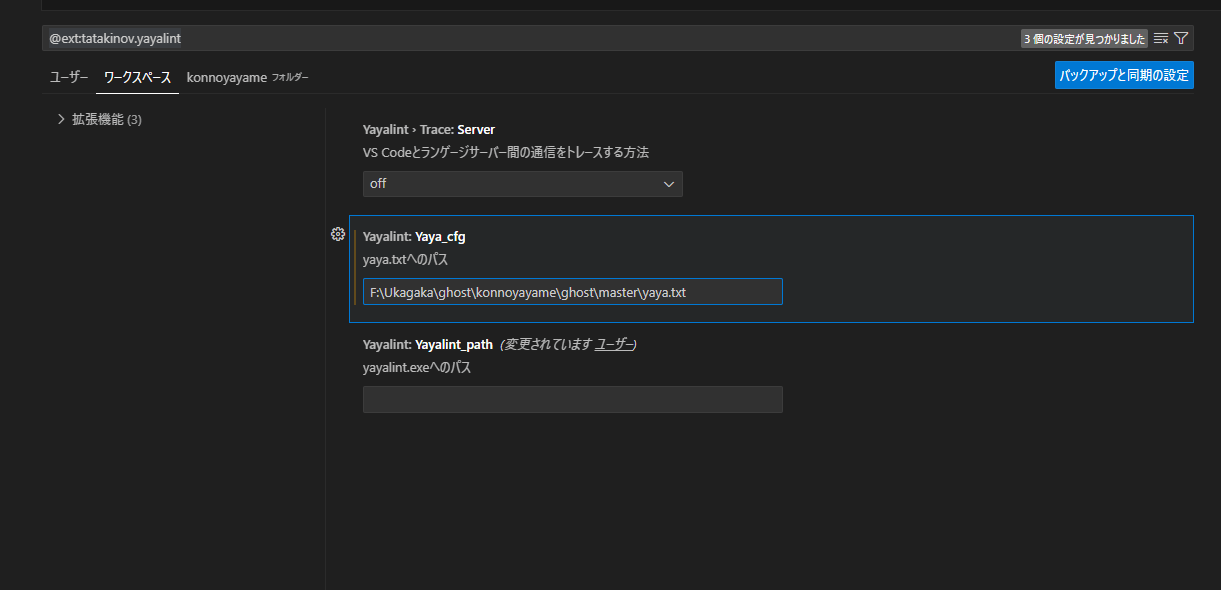
Task: Click the empty Yayalint_path input box
Action: click(x=572, y=400)
